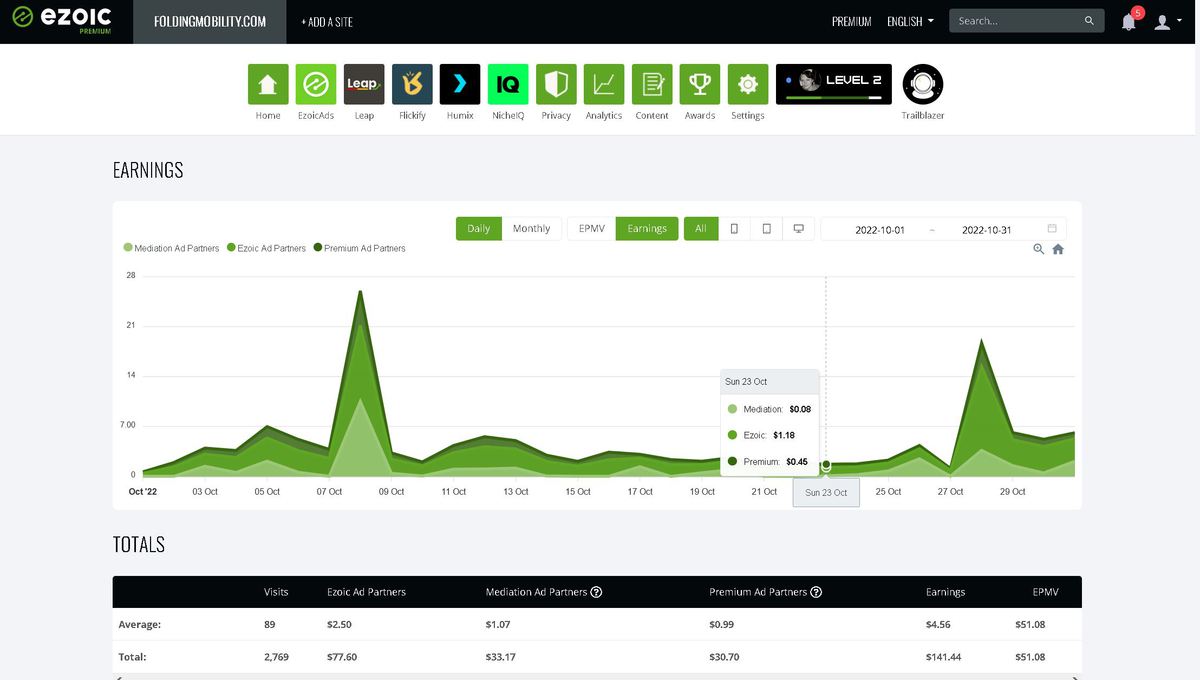Click the Visits column header

(x=276, y=592)
